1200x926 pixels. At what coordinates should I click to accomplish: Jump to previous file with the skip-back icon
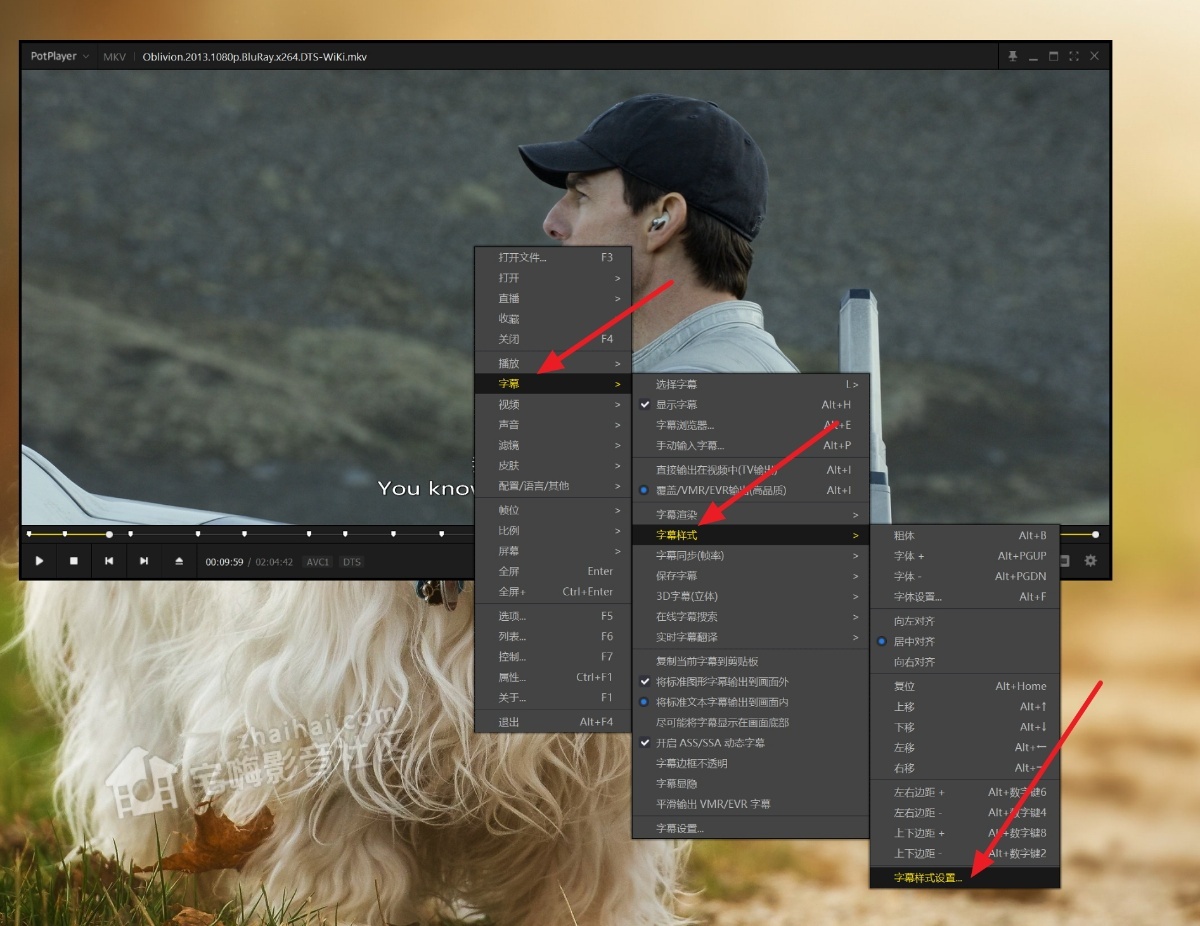click(109, 561)
